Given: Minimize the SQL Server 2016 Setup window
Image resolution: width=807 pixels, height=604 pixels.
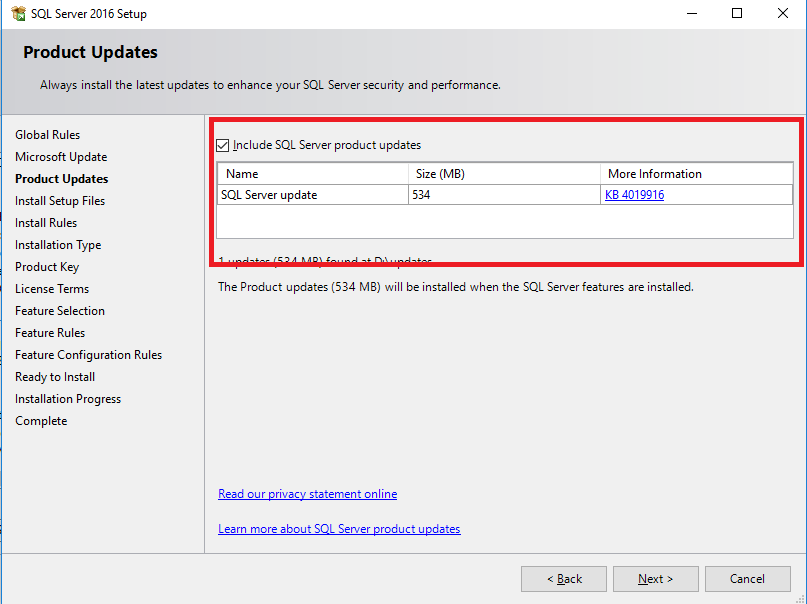Looking at the screenshot, I should [690, 14].
